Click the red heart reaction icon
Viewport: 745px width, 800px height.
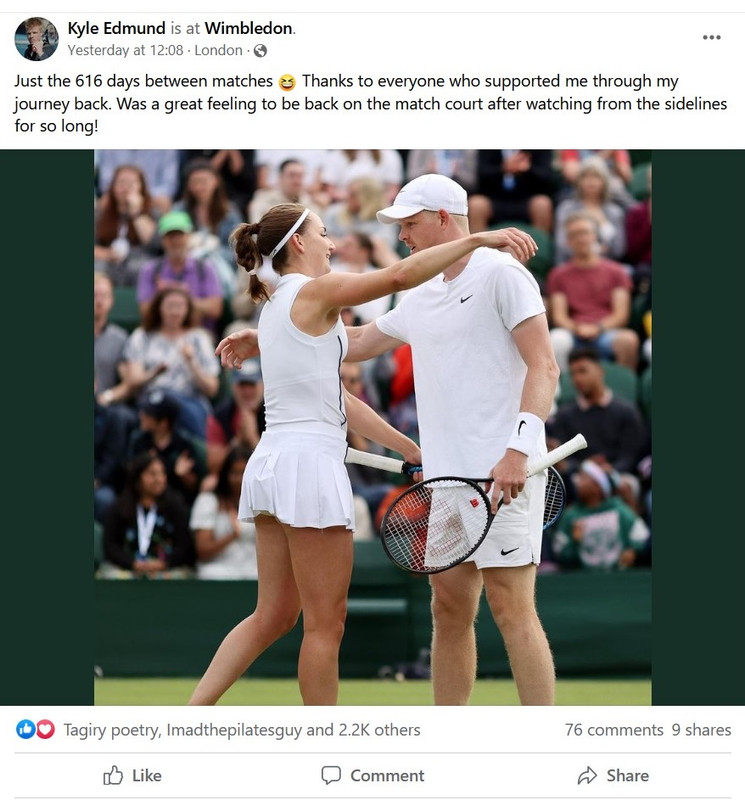pos(45,730)
